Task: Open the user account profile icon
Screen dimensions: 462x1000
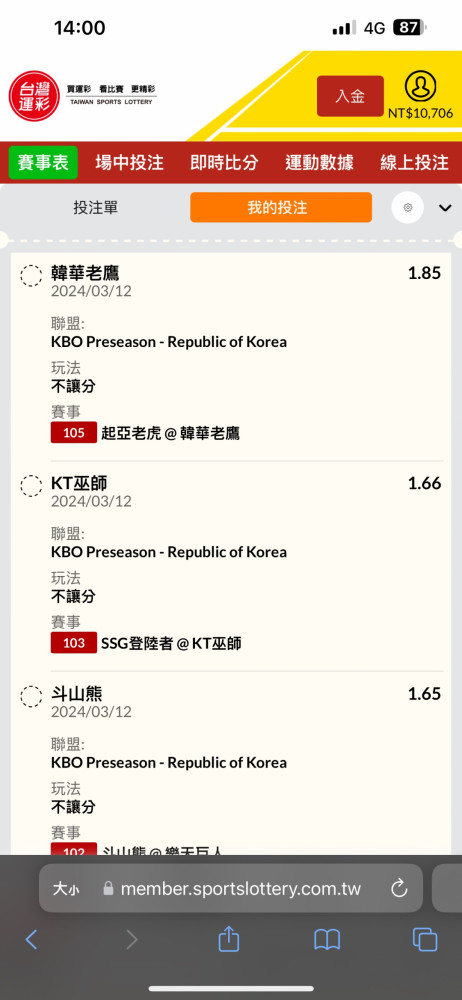Action: (421, 85)
